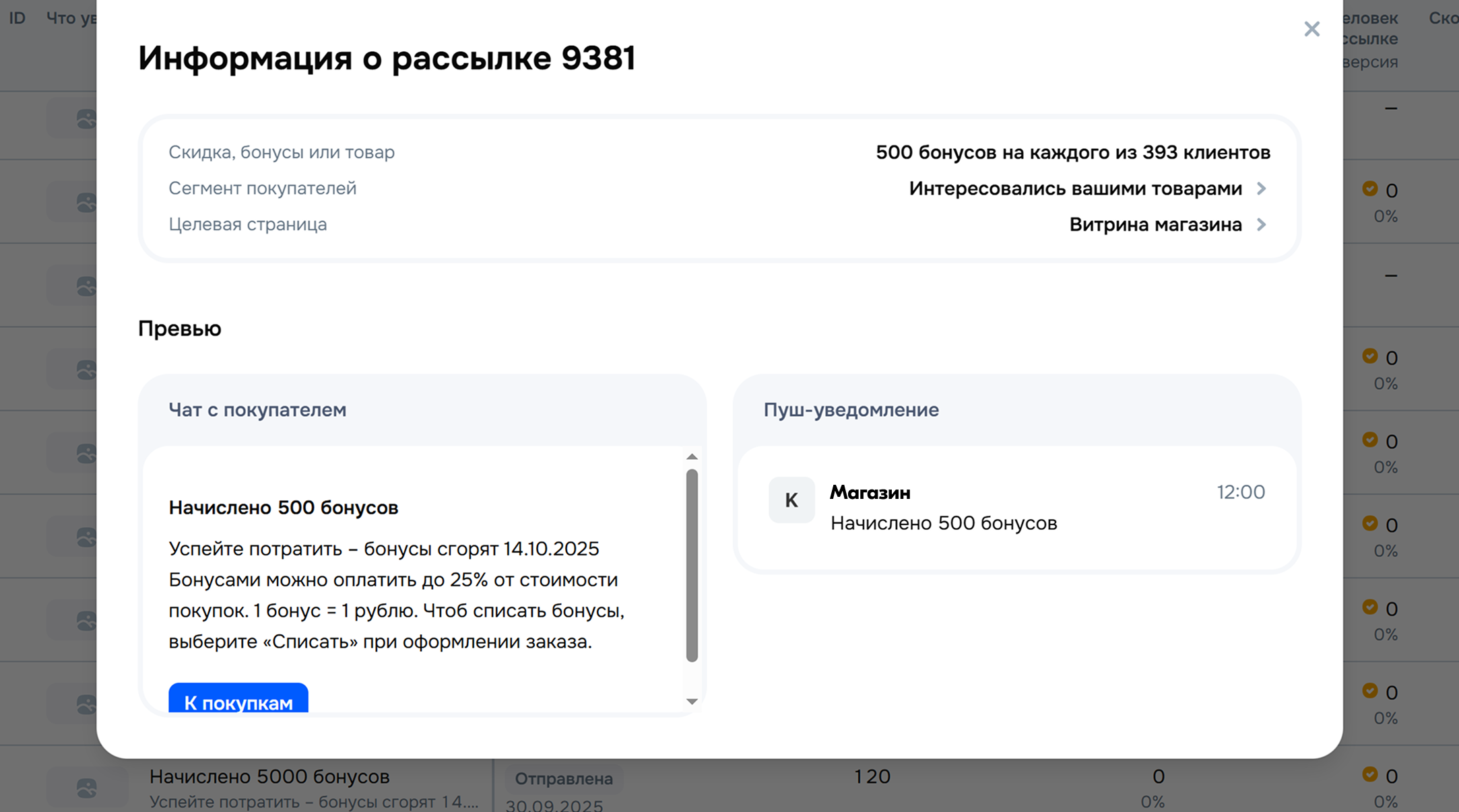The image size is (1459, 812).
Task: Click the K store avatar icon
Action: point(791,500)
